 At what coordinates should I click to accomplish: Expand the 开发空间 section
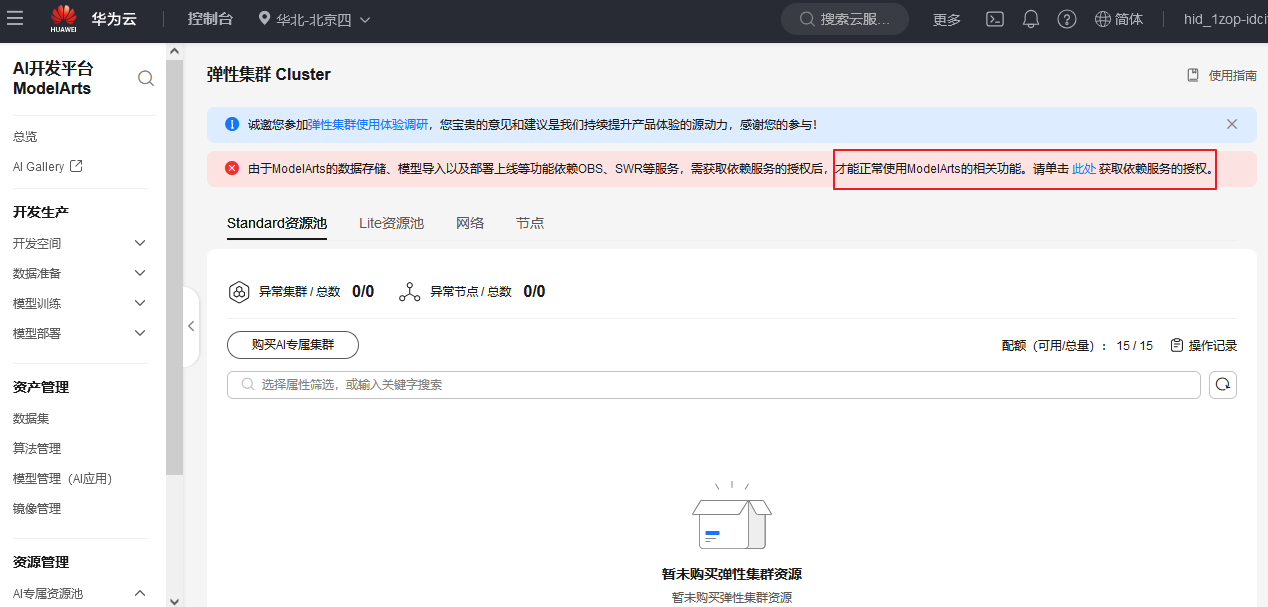(79, 243)
